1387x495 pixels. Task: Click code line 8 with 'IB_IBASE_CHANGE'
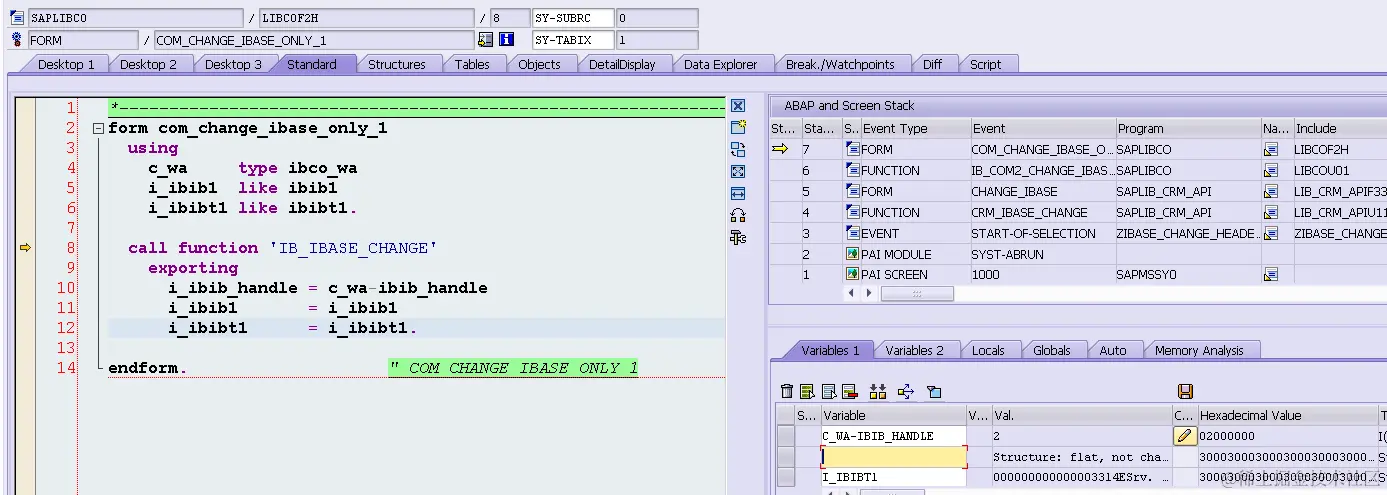coord(282,248)
